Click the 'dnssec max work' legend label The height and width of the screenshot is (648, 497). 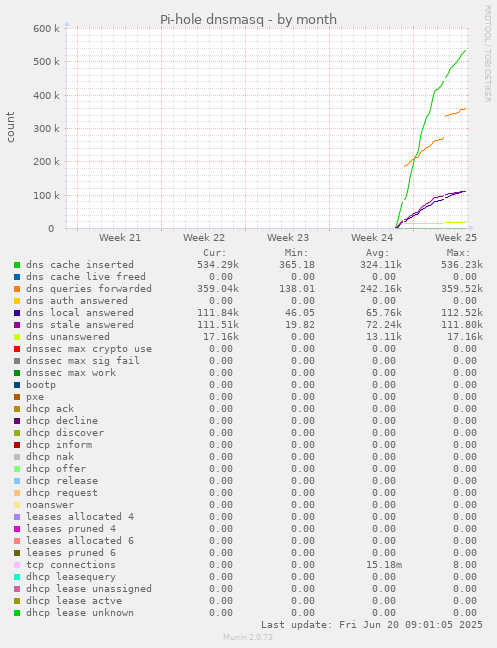click(x=71, y=373)
